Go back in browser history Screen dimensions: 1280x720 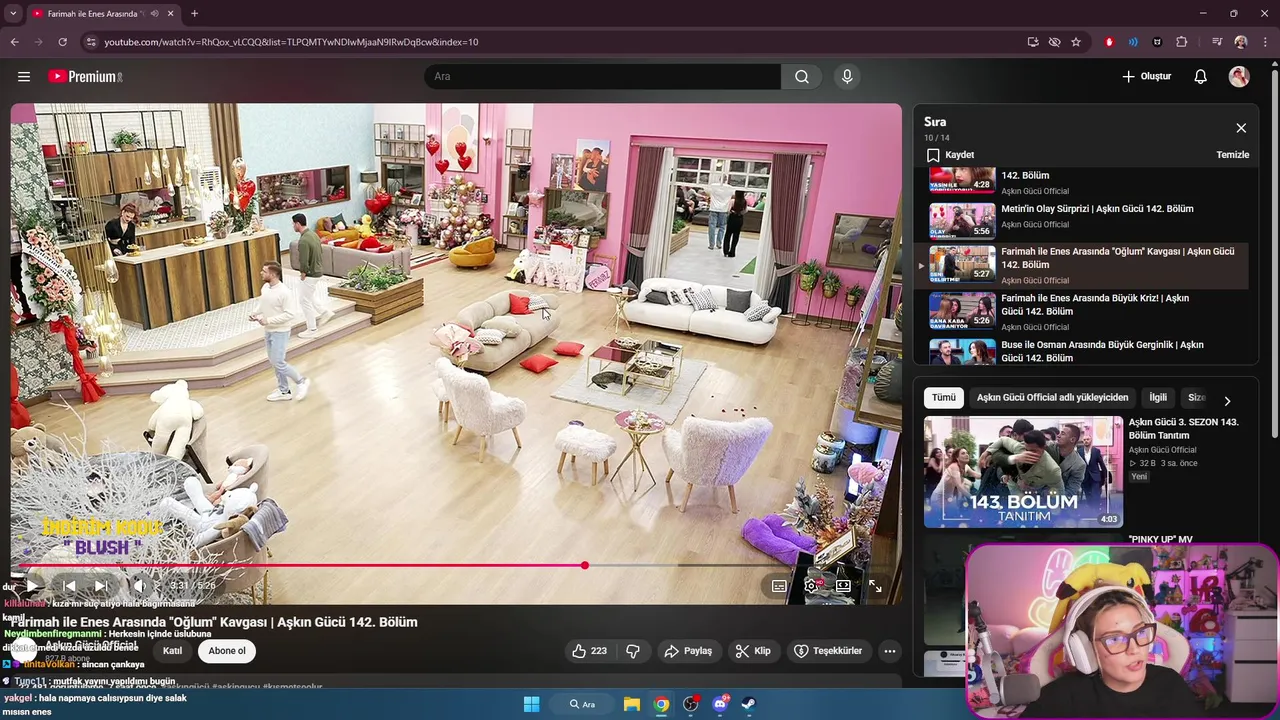point(14,42)
